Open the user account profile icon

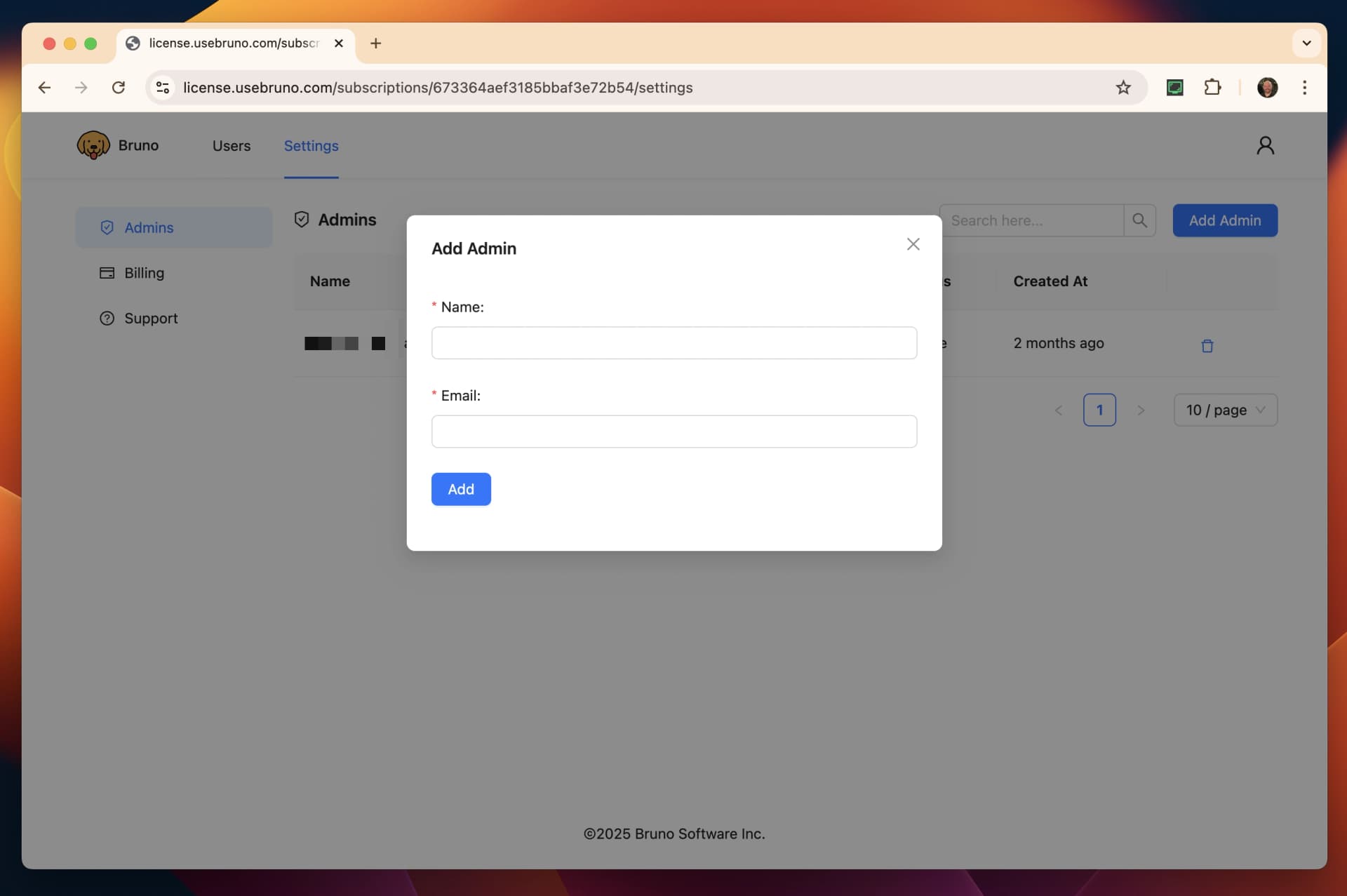coord(1265,145)
